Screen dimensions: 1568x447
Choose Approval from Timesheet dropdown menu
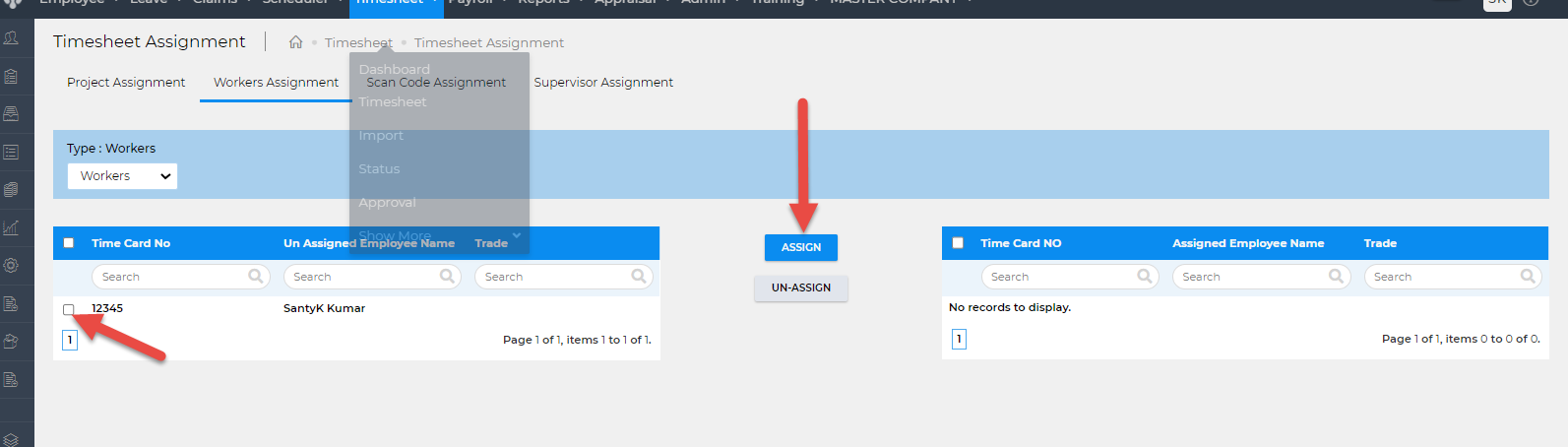pos(387,202)
